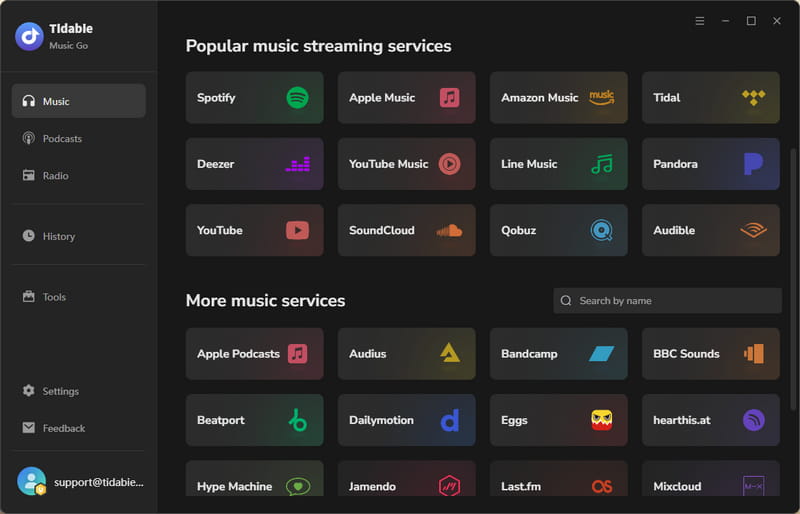Open the Apple Music service card
800x514 pixels.
point(406,97)
